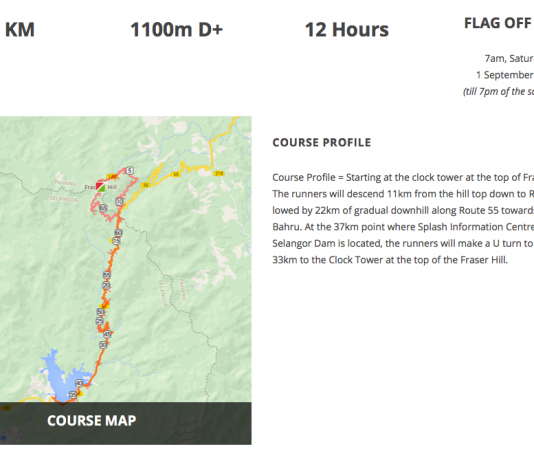Viewport: 534px width, 462px height.
Task: Click the FLAG OFF heading
Action: [x=499, y=23]
